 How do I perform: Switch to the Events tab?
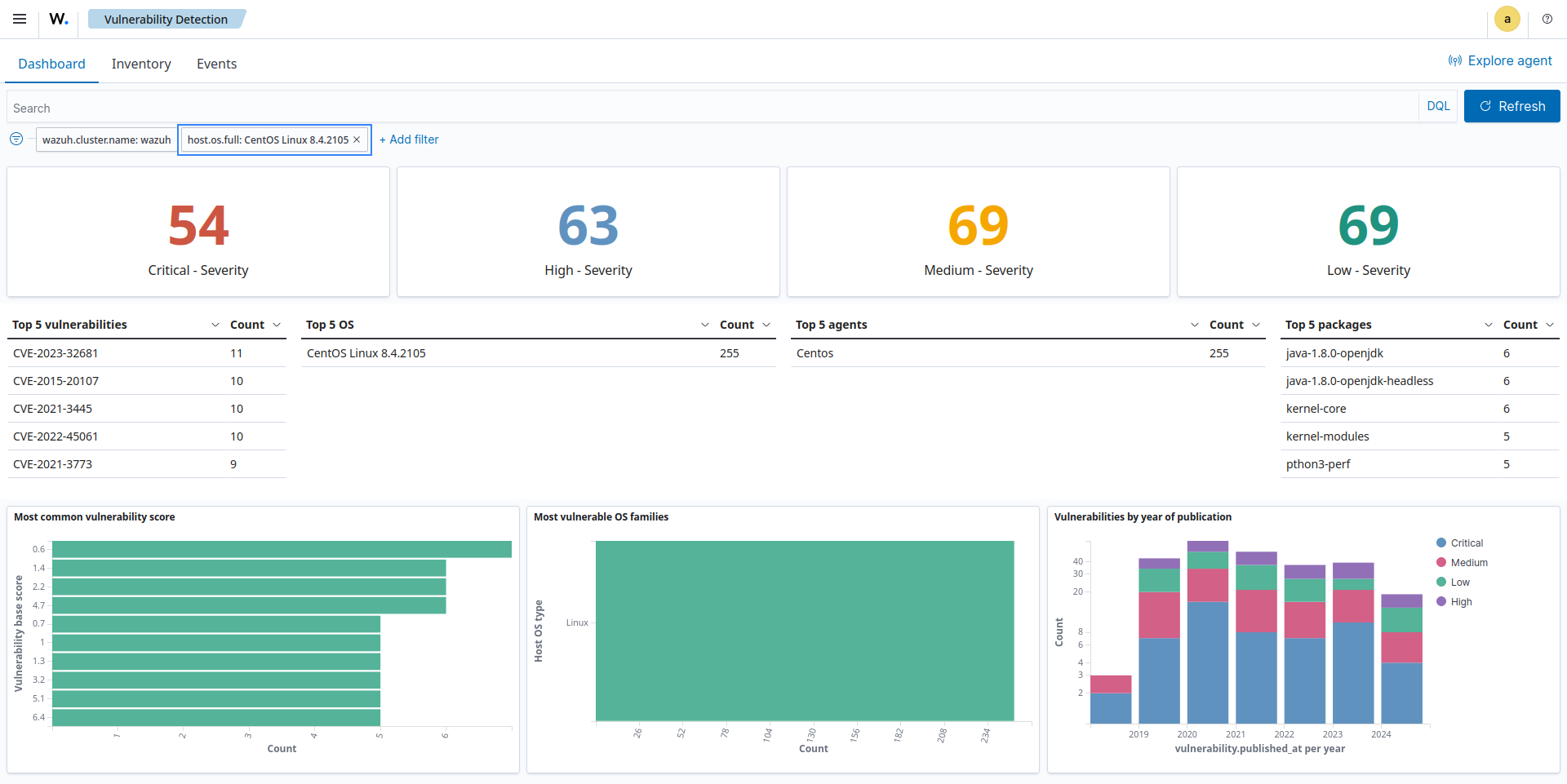click(x=216, y=64)
